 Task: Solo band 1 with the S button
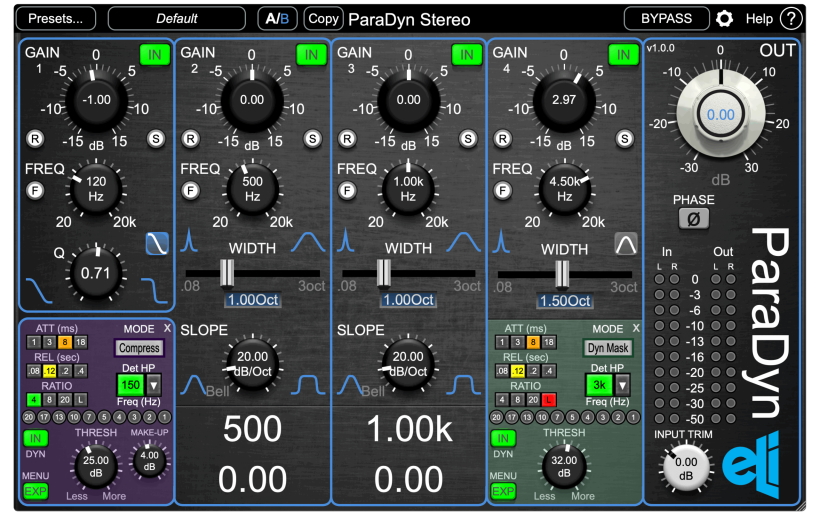pyautogui.click(x=156, y=138)
